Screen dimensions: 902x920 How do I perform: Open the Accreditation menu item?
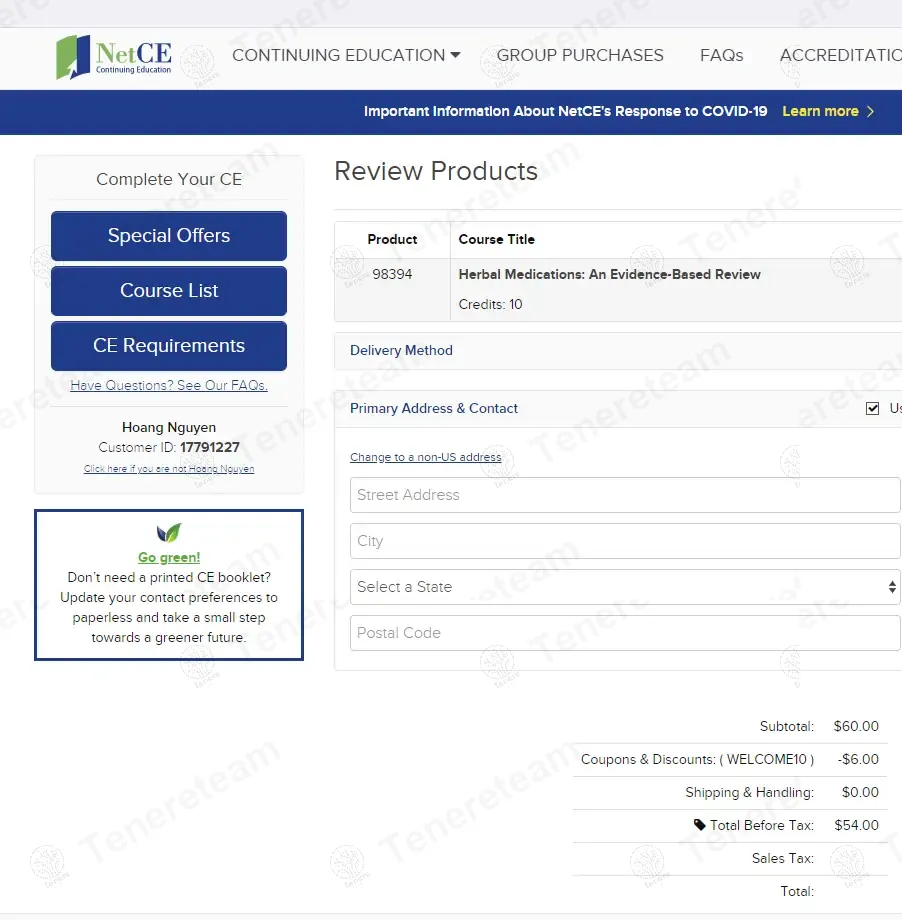click(x=840, y=55)
